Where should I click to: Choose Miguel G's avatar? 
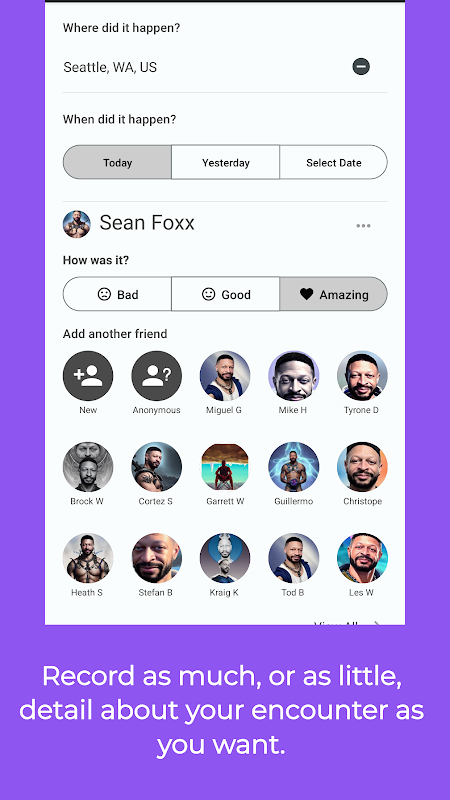[225, 376]
